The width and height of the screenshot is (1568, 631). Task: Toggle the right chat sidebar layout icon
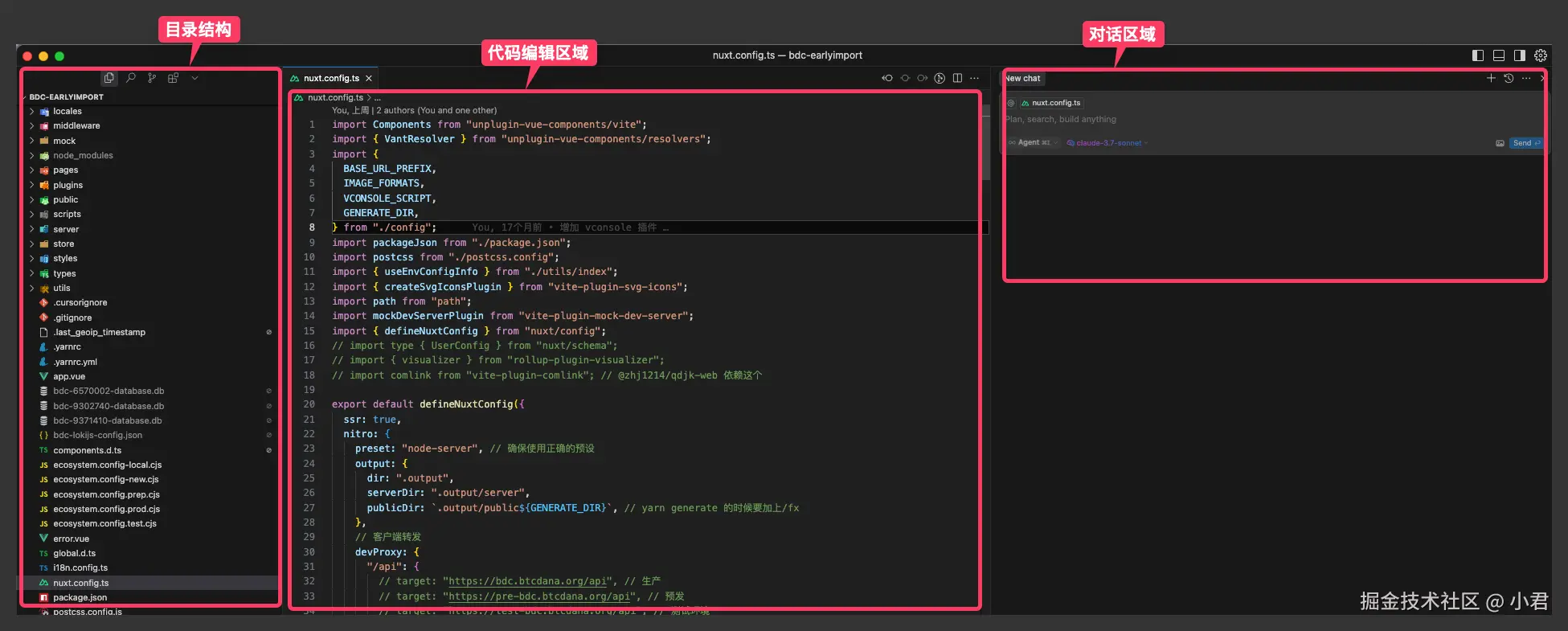coord(1520,55)
